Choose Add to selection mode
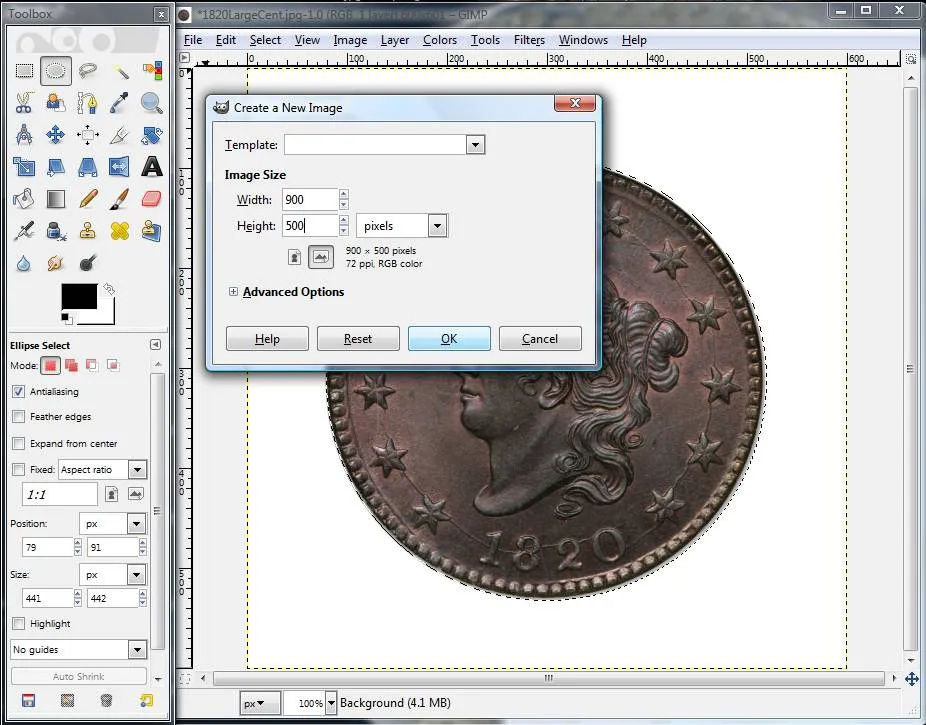This screenshot has height=725, width=926. pos(71,365)
